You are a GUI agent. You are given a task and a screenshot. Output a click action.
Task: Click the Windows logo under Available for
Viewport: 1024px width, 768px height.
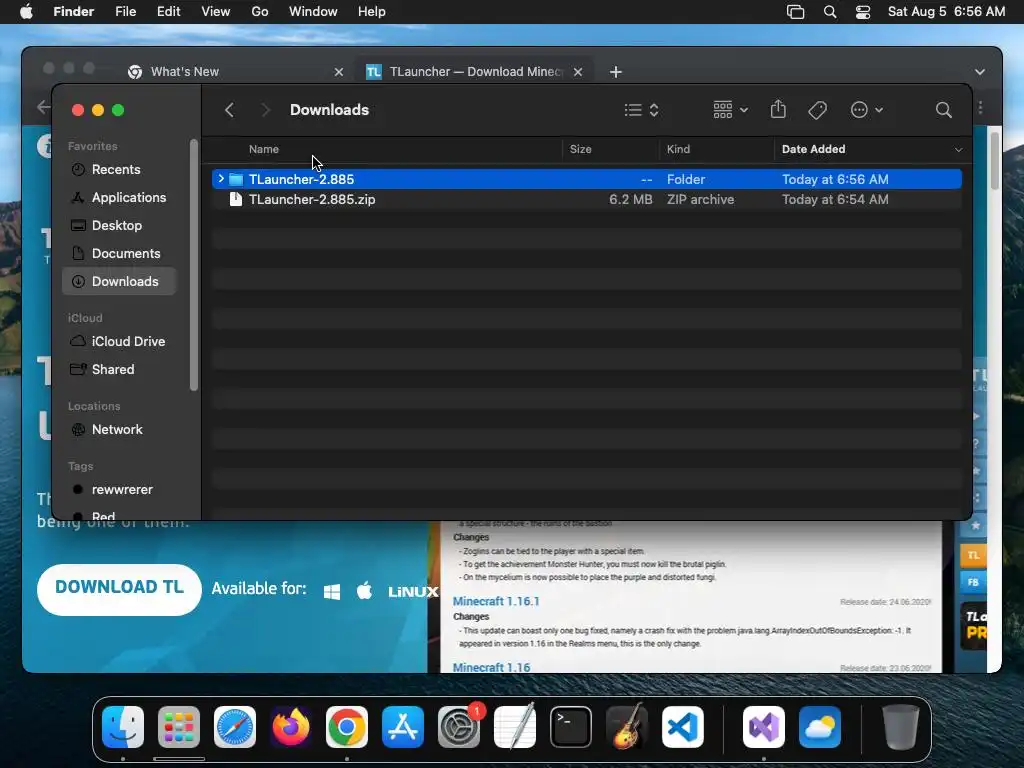coord(332,592)
